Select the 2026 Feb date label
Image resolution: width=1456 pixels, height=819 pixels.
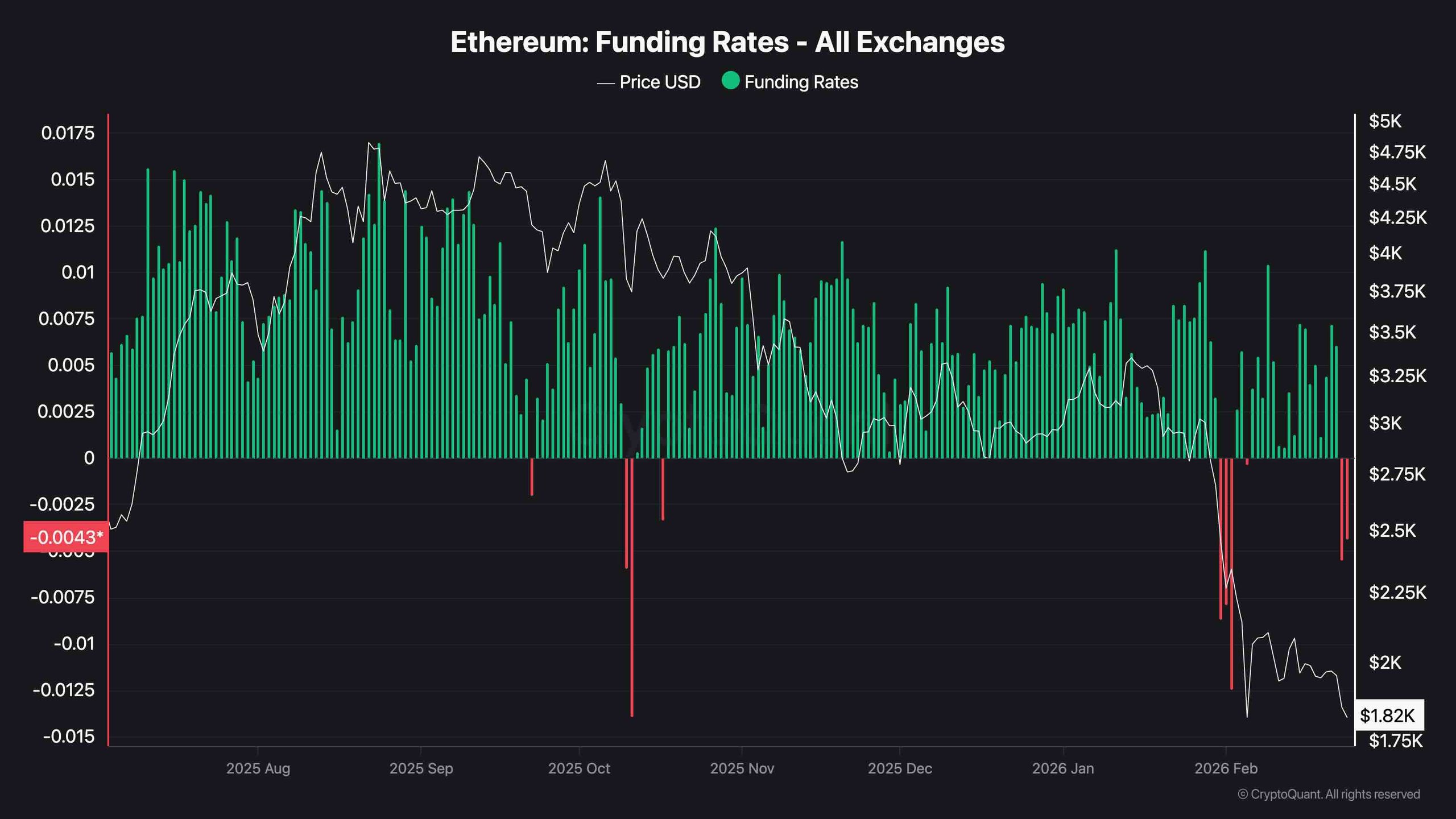point(1226,768)
